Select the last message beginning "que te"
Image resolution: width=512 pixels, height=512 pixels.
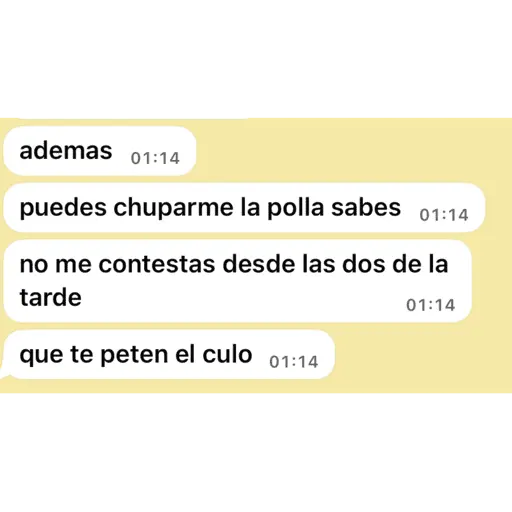pos(169,354)
